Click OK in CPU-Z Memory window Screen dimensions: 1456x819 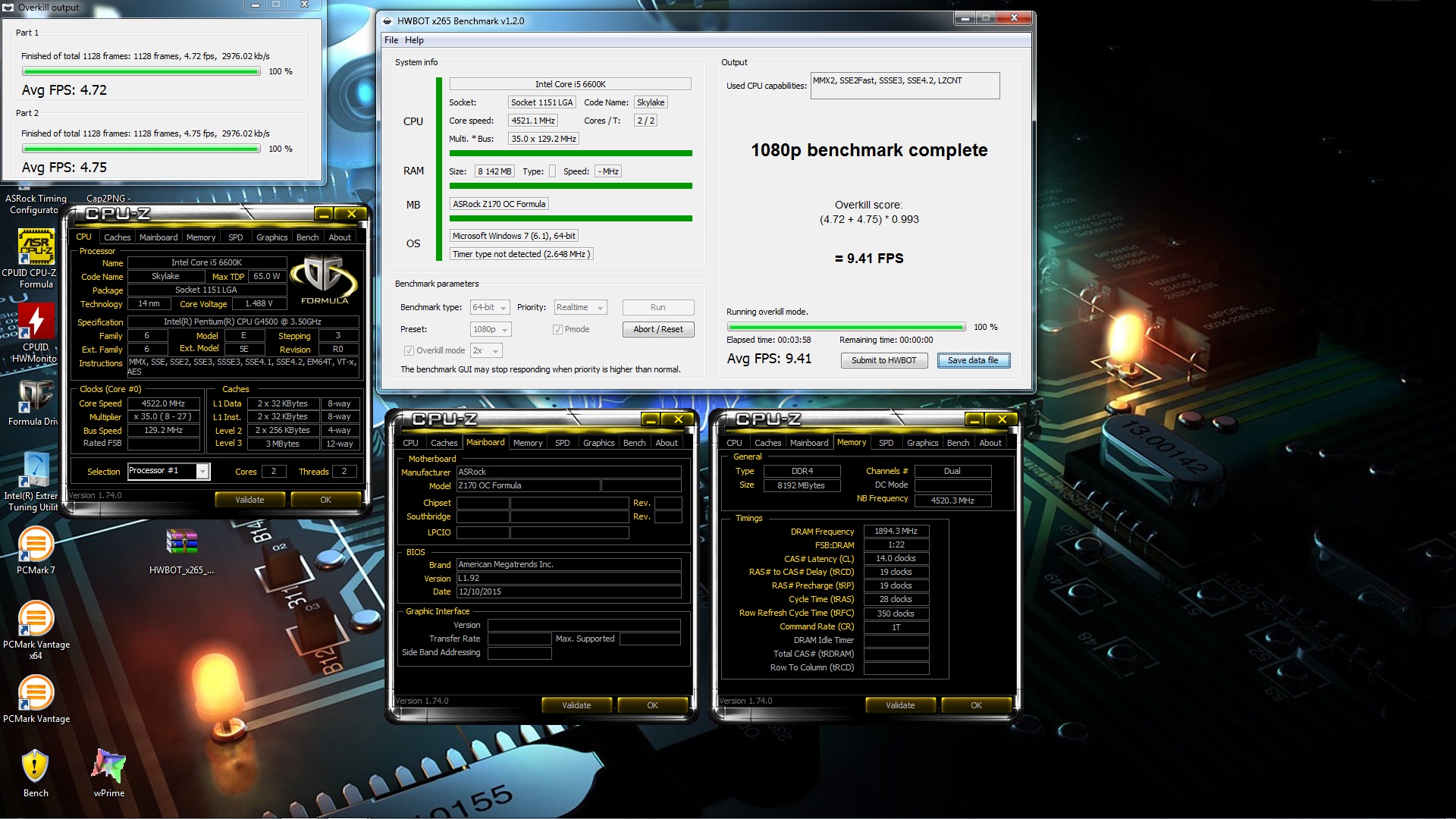(976, 706)
